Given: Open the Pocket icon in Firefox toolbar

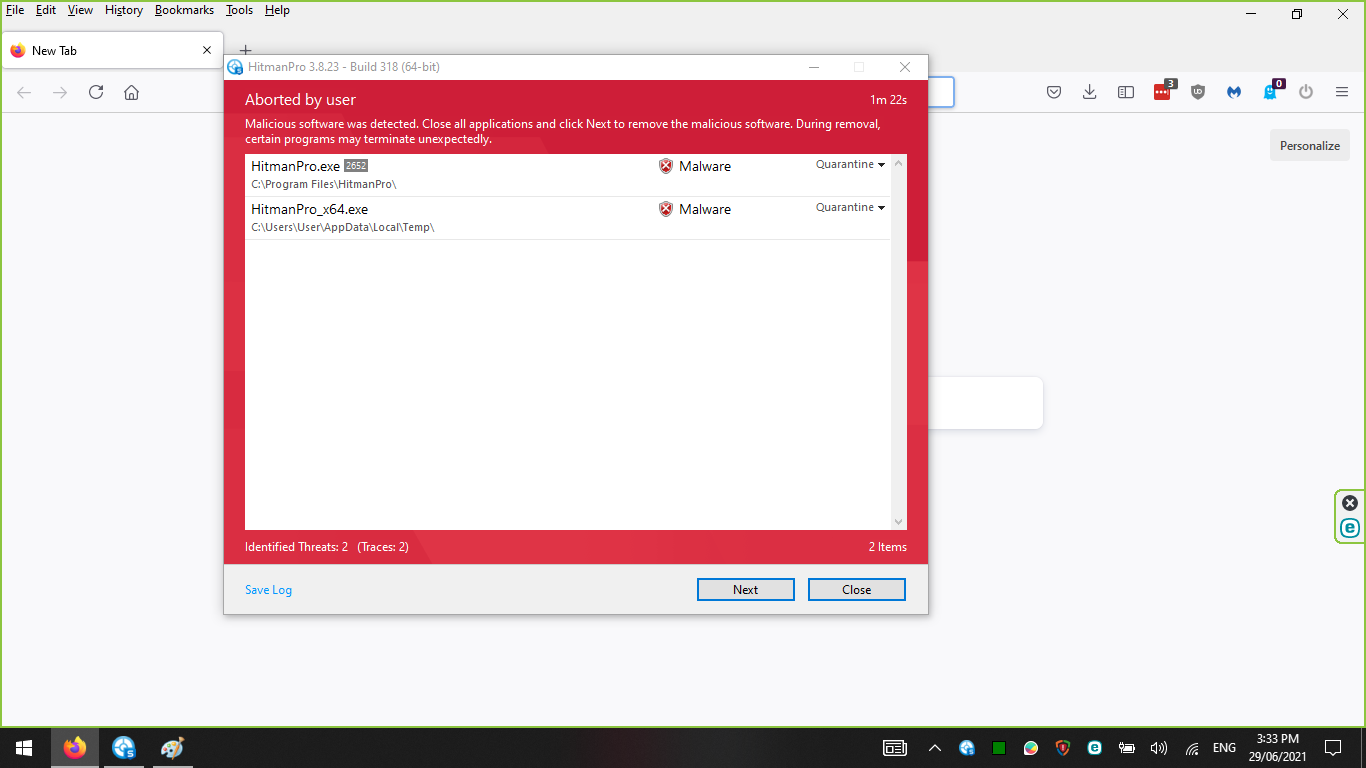Looking at the screenshot, I should coord(1054,92).
